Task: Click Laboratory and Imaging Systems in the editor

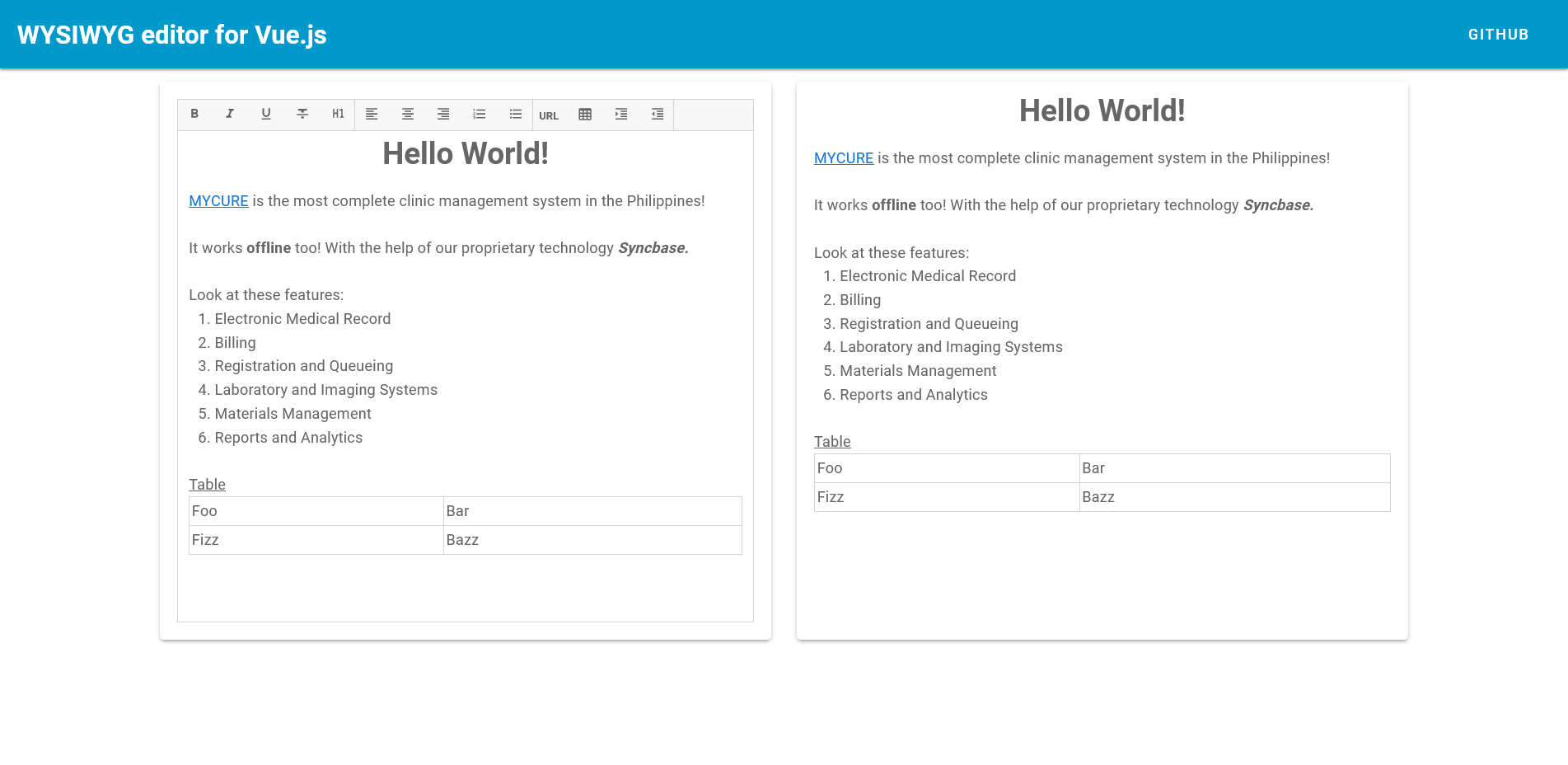Action: tap(325, 390)
